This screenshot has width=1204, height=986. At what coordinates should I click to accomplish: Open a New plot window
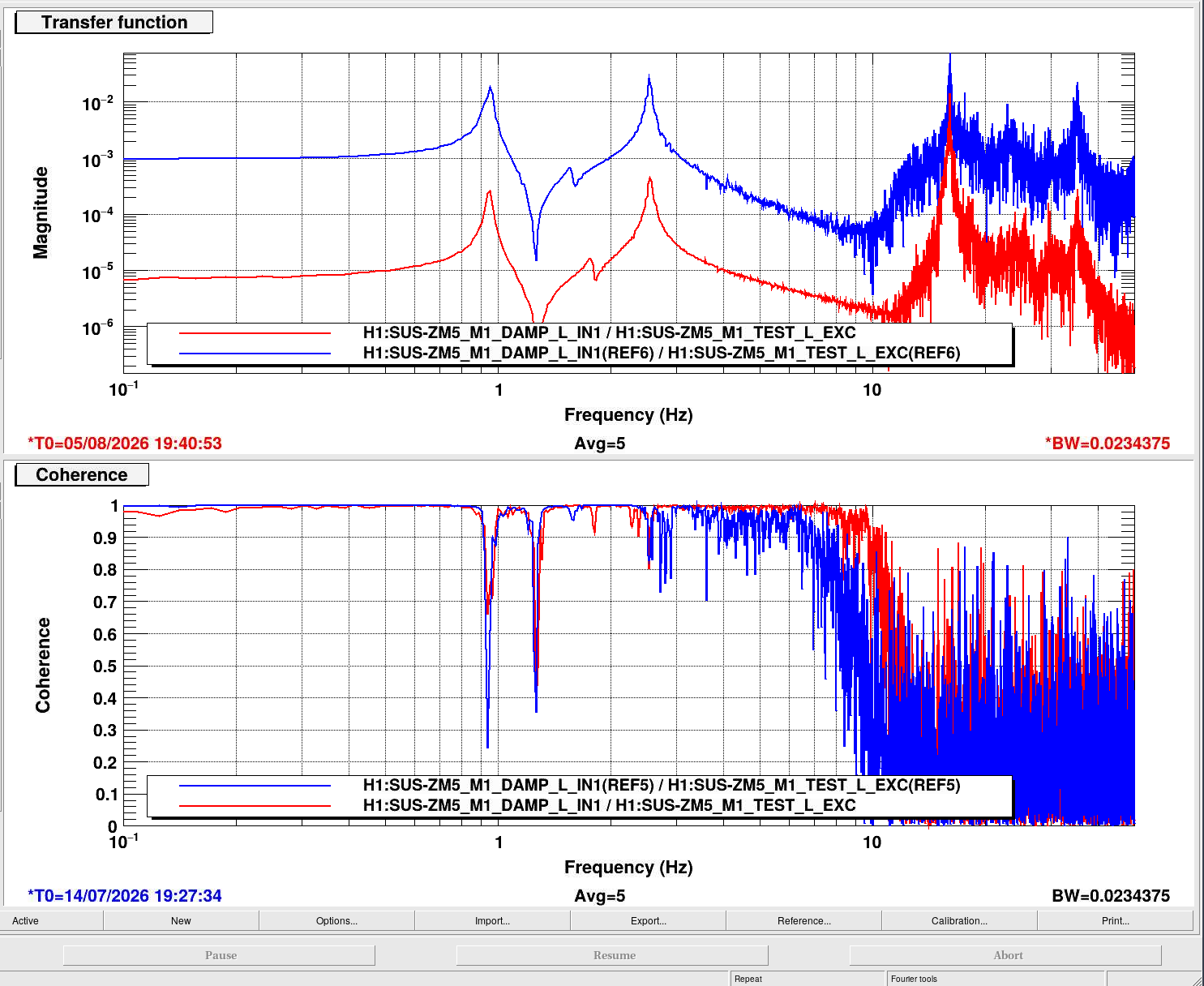(181, 920)
